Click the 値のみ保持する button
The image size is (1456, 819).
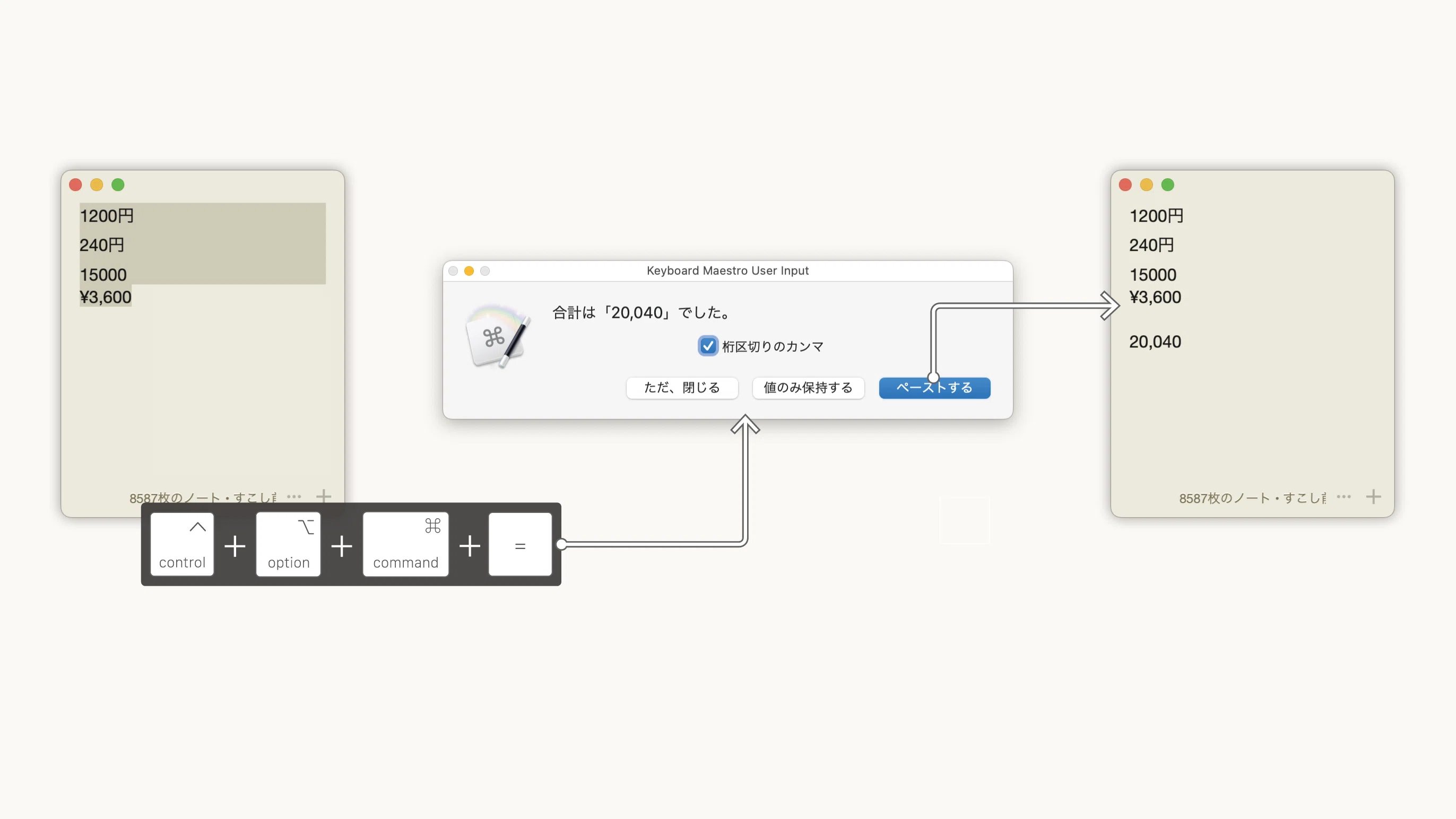808,388
